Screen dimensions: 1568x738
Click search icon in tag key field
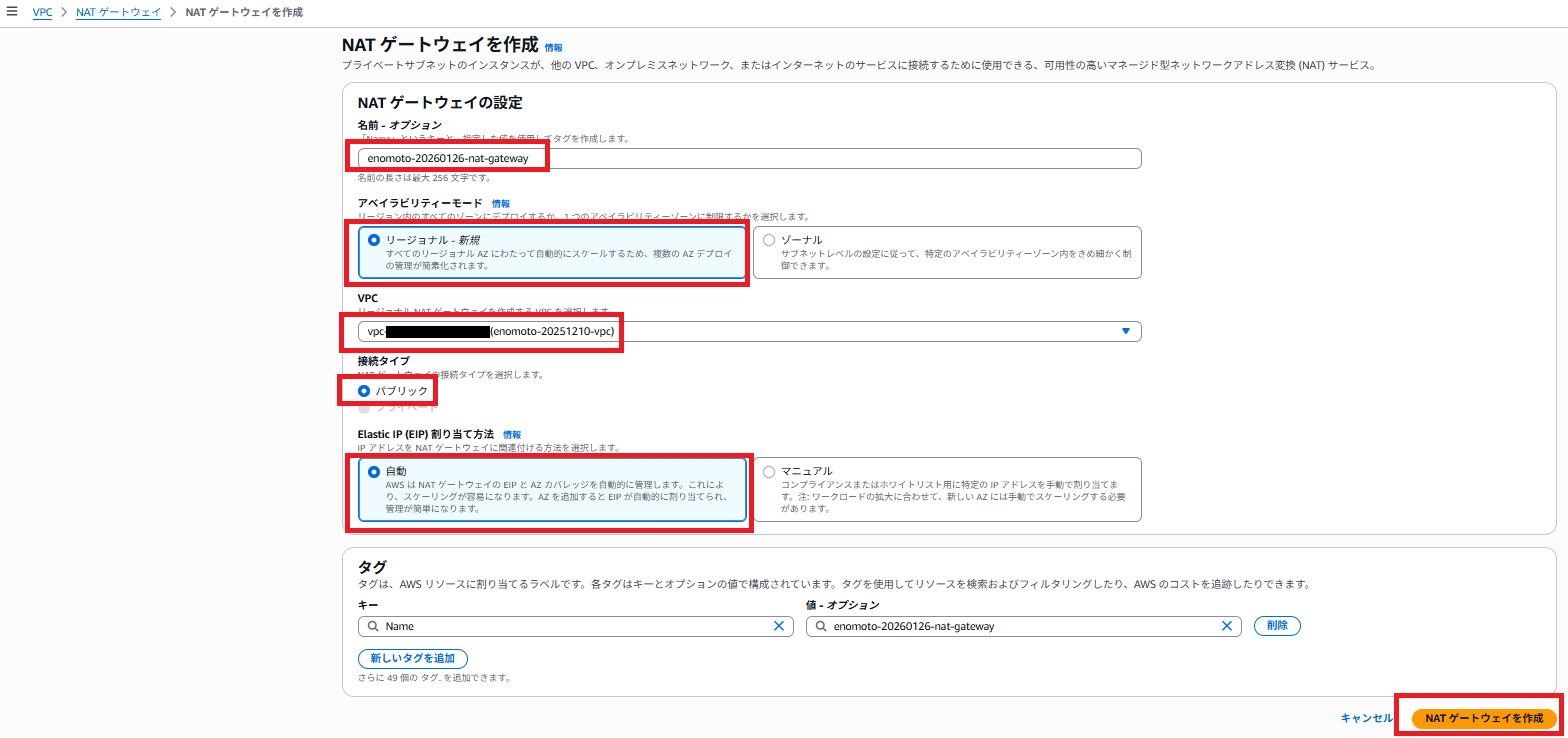[372, 626]
